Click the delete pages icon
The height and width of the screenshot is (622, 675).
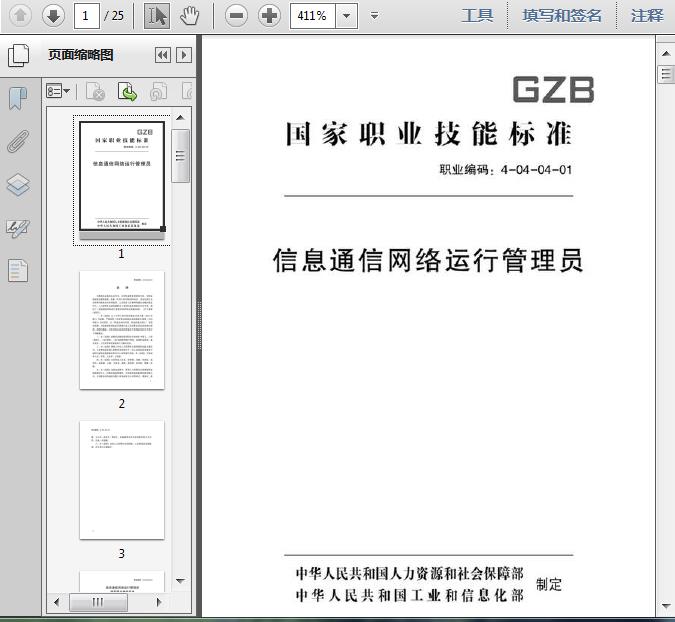coord(96,91)
